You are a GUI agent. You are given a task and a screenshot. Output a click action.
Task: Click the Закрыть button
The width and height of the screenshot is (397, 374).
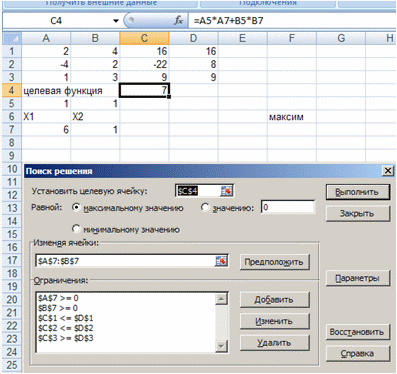357,214
